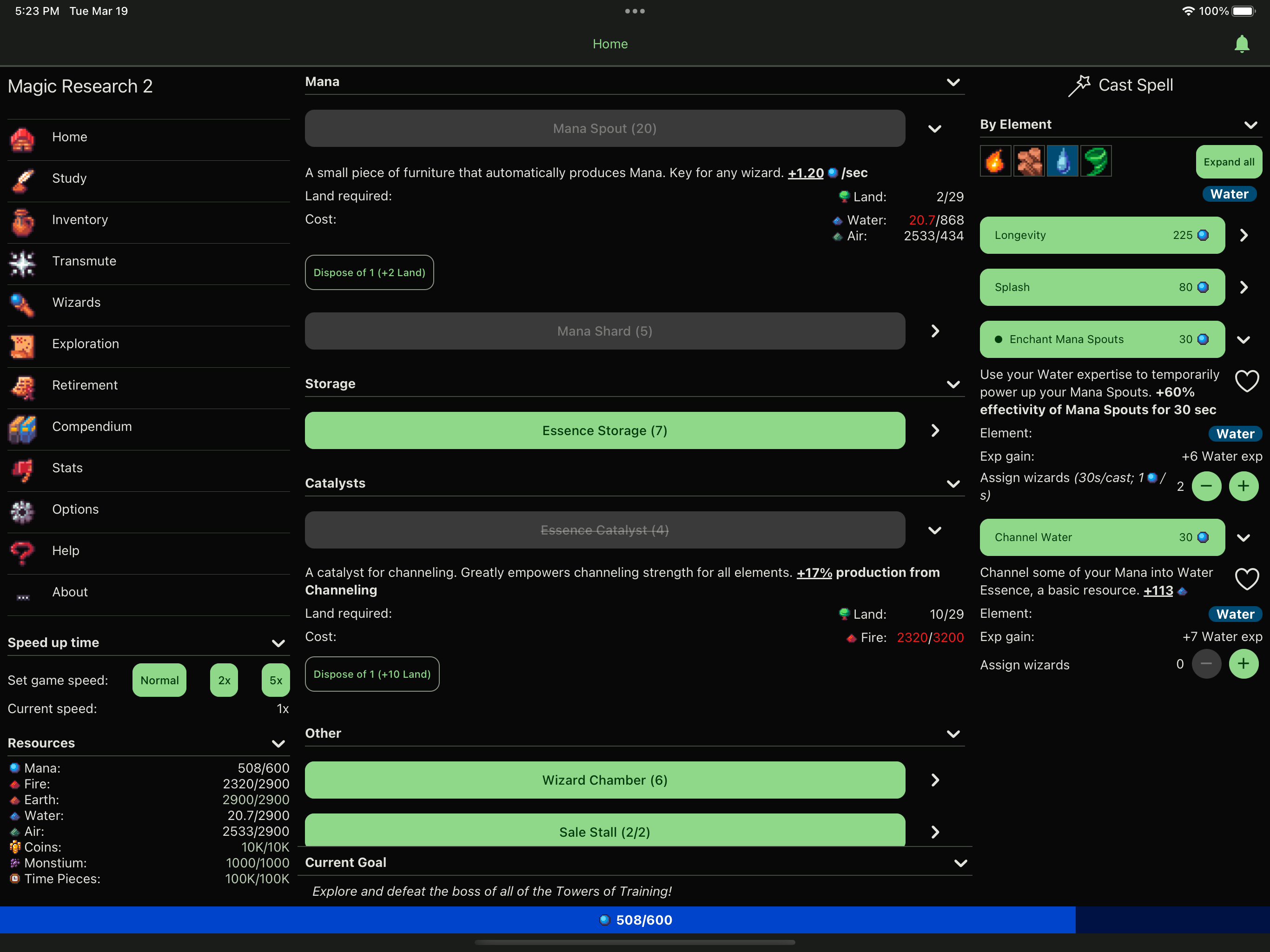Collapse Speed up time section

(x=278, y=643)
